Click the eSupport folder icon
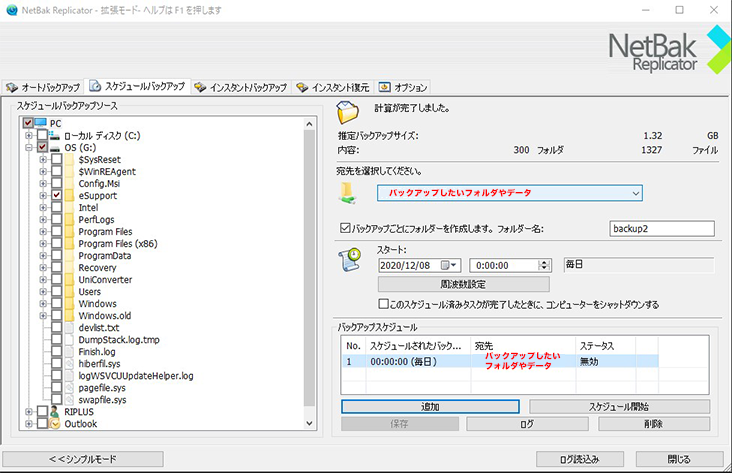 70,195
